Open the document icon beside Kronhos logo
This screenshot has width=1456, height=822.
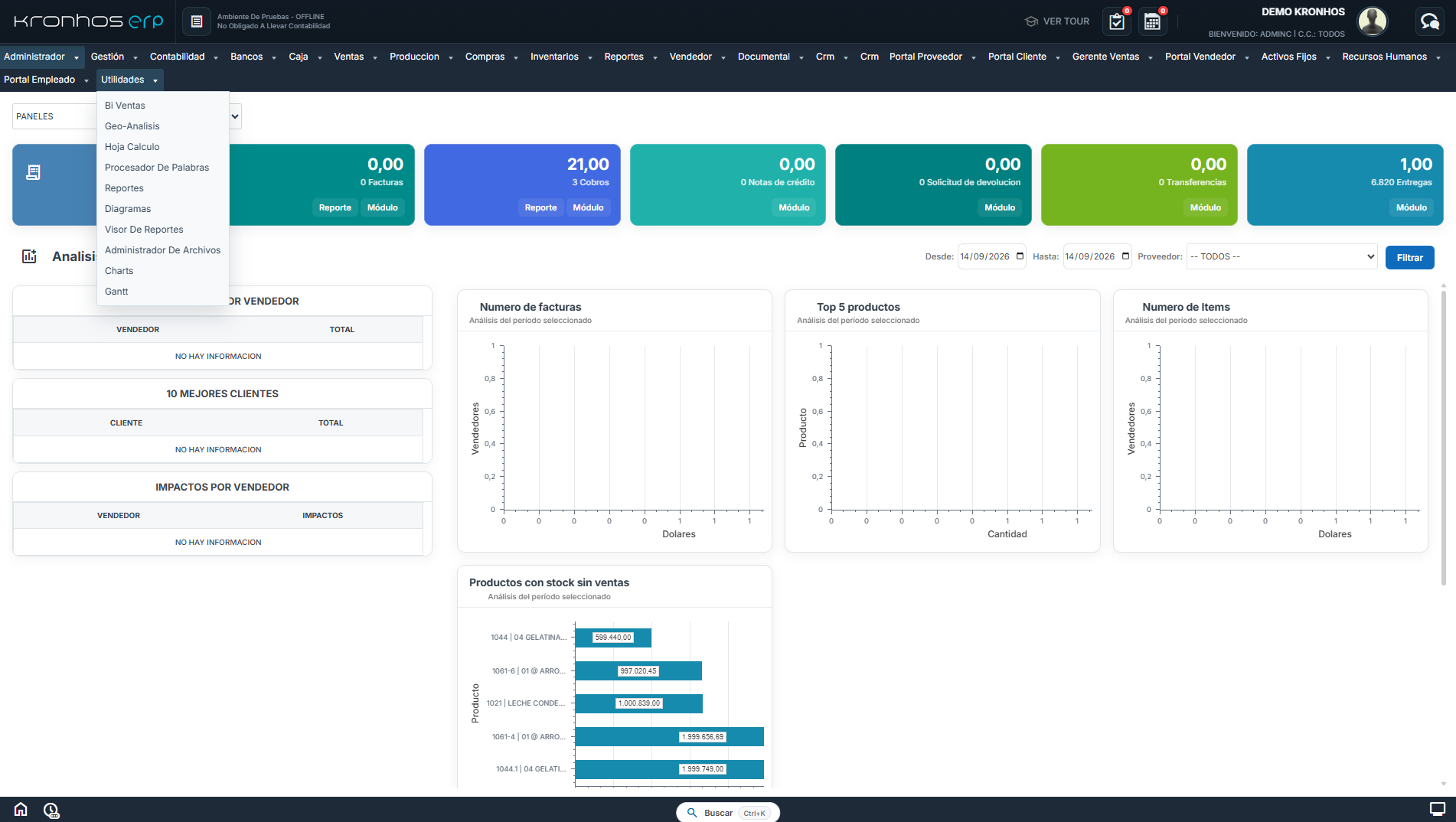197,21
